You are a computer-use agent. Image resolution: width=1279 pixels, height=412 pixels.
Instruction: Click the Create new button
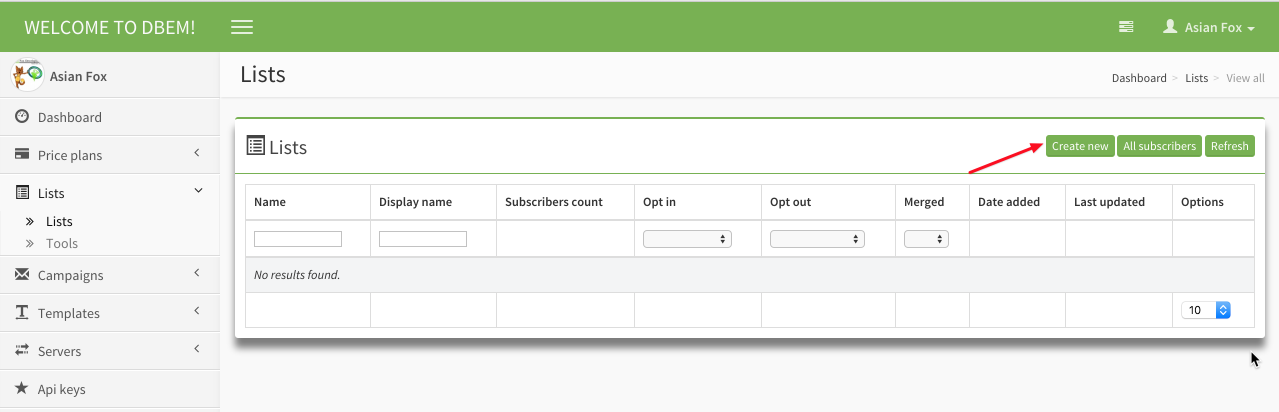1080,146
